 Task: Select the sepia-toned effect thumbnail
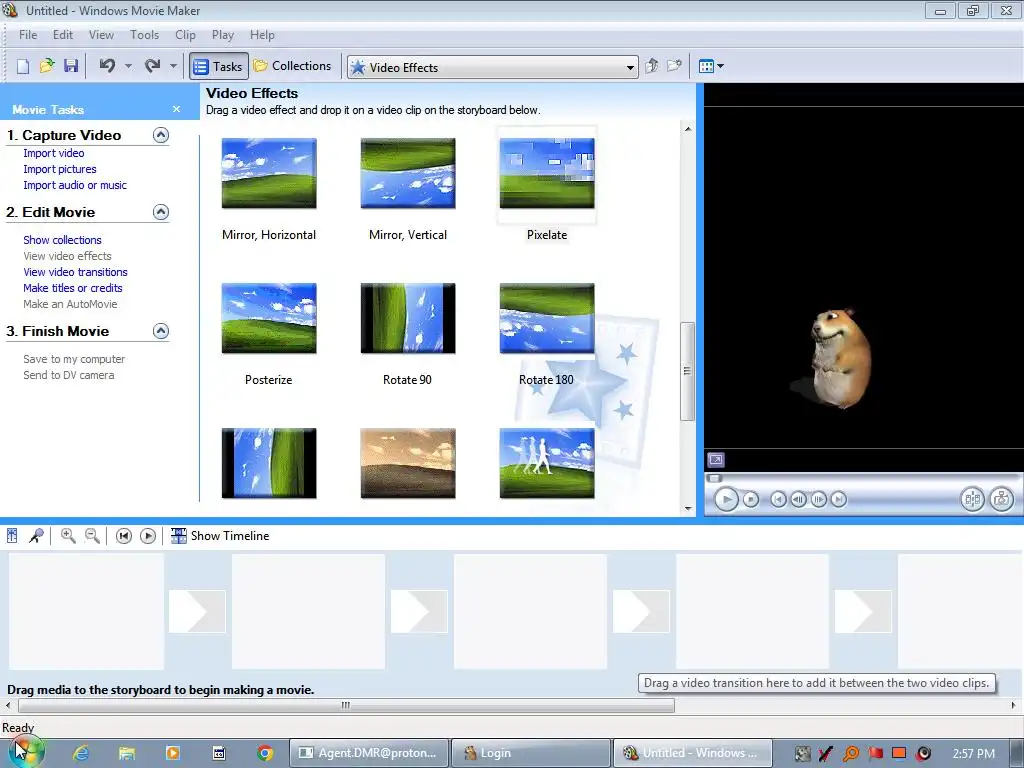coord(408,463)
